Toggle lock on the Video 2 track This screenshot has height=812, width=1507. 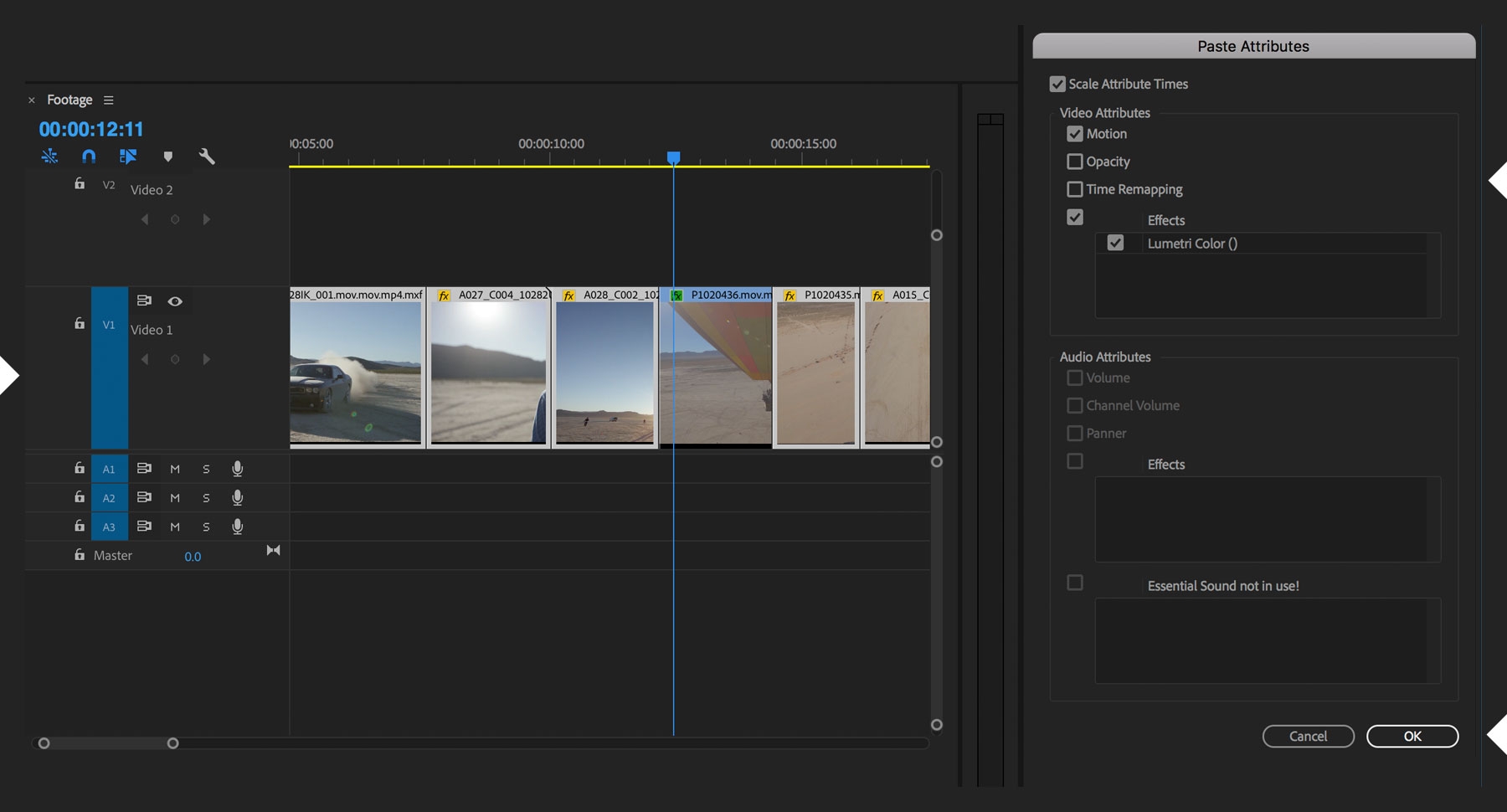[80, 184]
